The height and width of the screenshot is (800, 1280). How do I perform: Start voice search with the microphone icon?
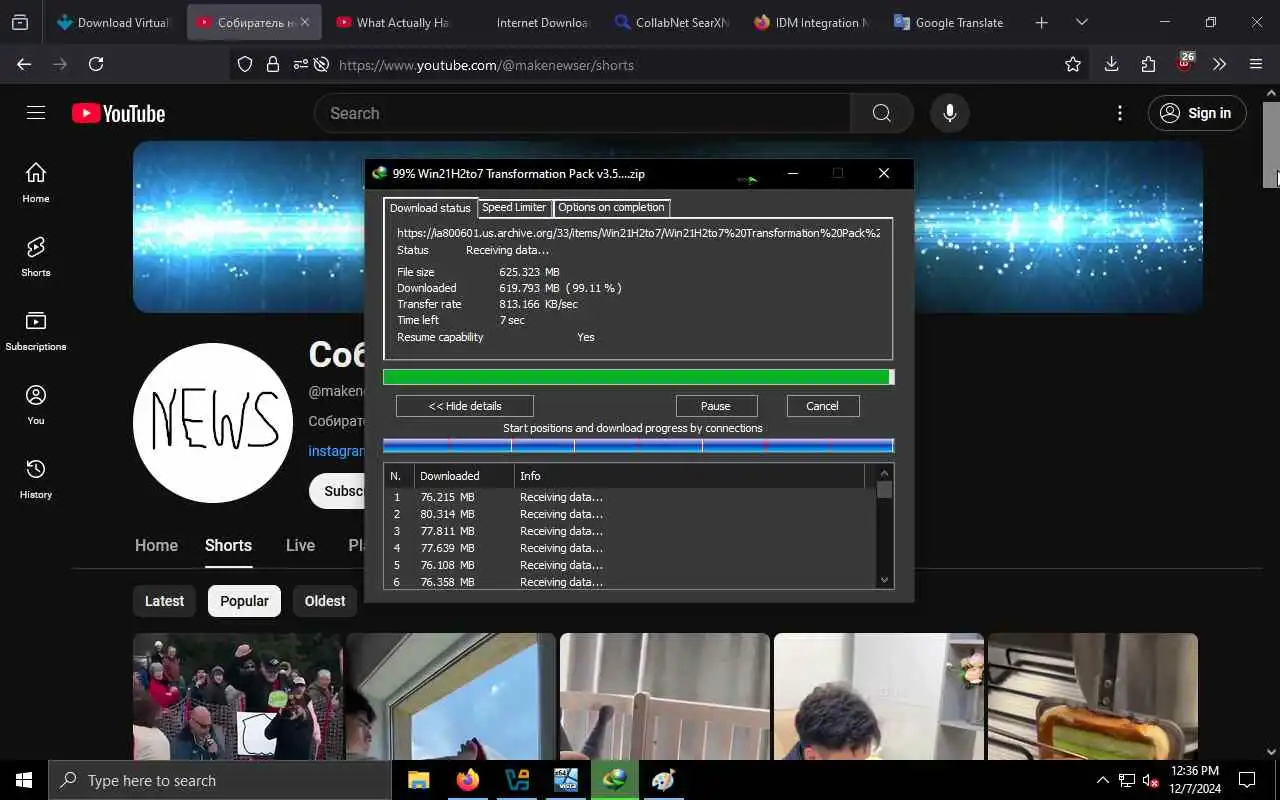tap(950, 113)
